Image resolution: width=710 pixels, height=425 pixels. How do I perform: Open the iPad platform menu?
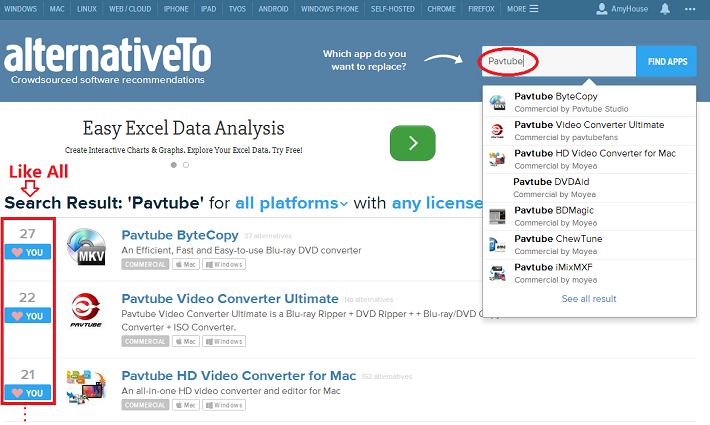coord(208,9)
